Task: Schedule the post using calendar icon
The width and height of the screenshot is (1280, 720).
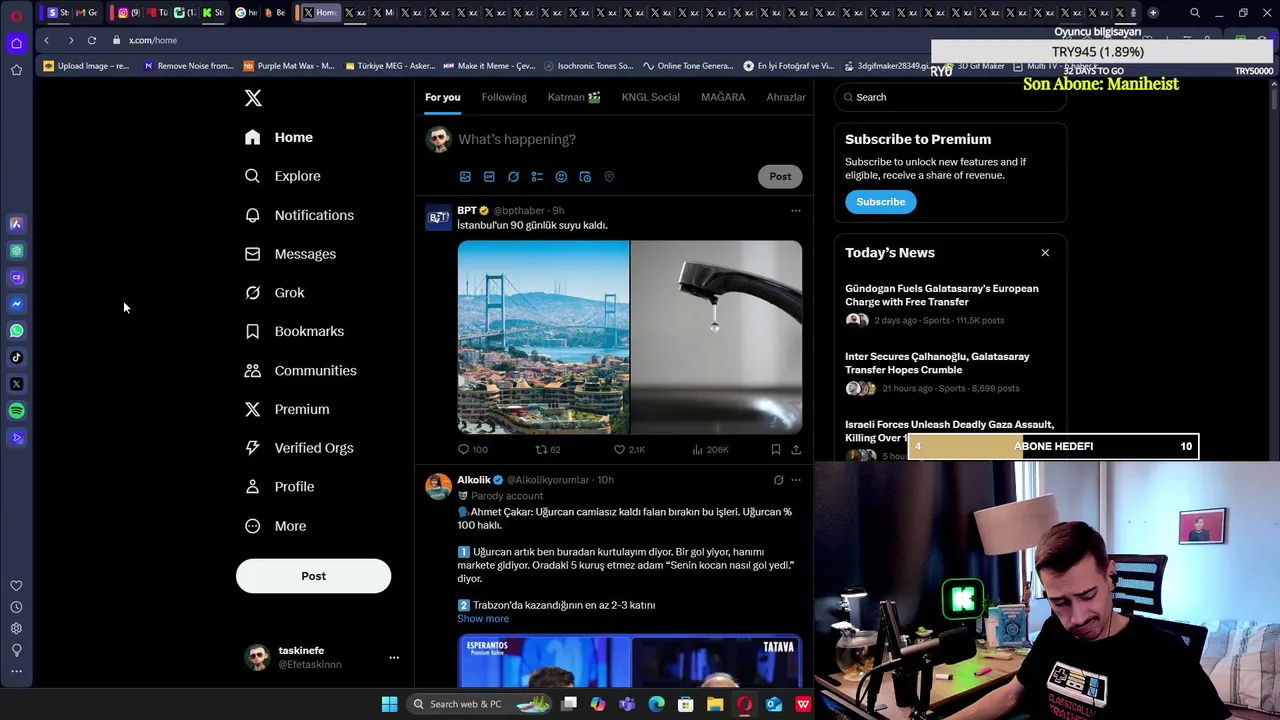Action: tap(585, 177)
